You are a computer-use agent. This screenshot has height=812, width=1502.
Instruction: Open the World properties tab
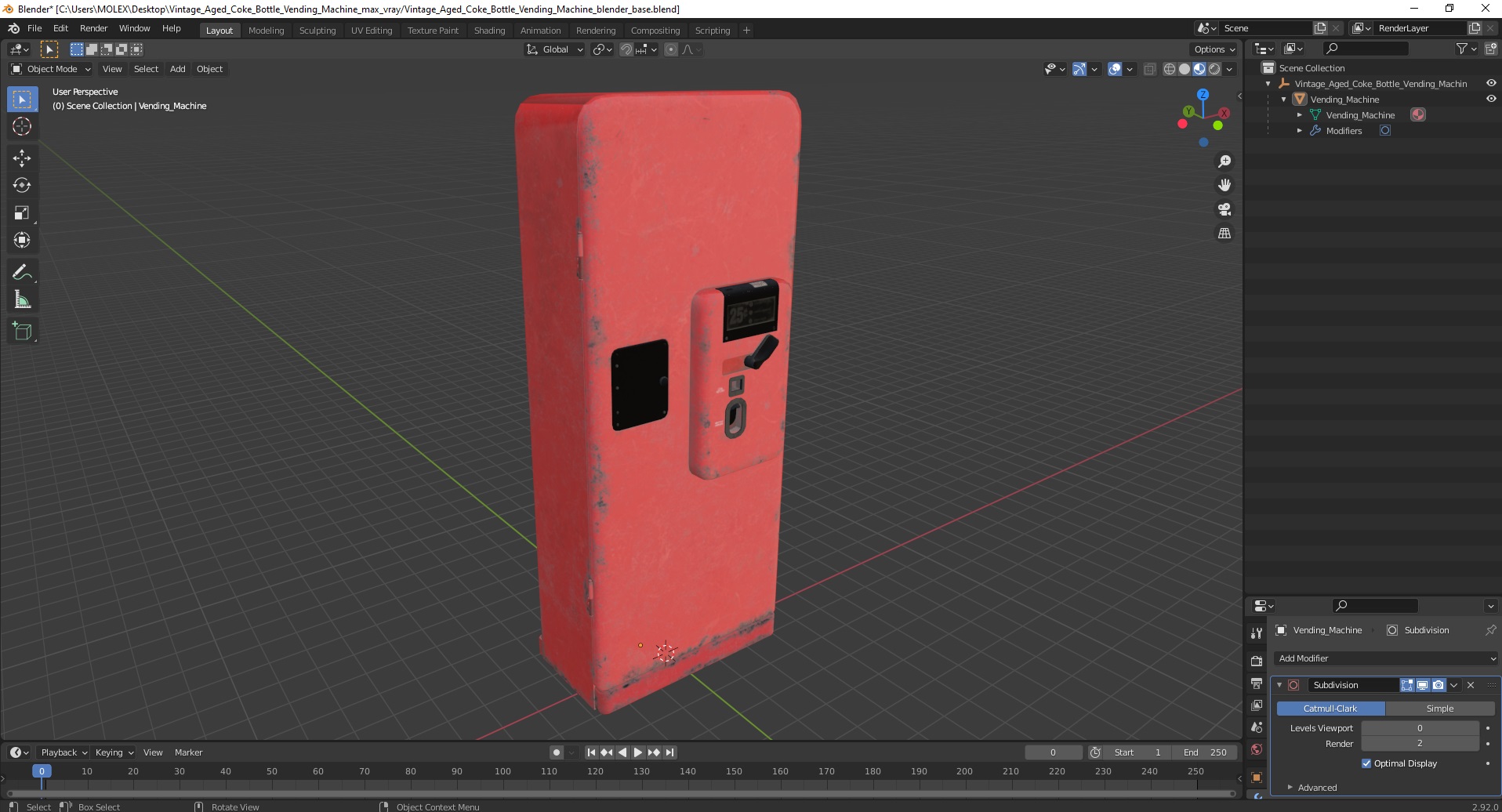(1257, 749)
